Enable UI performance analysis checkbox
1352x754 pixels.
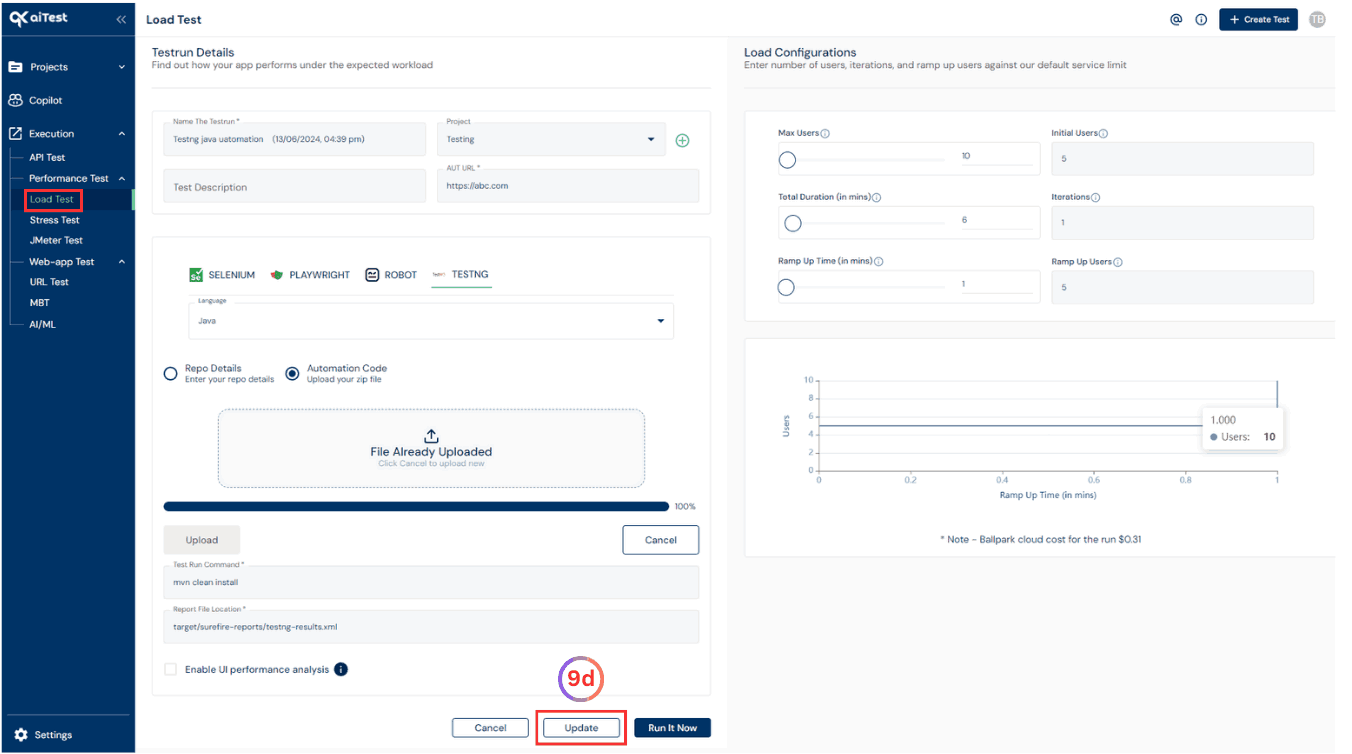170,669
